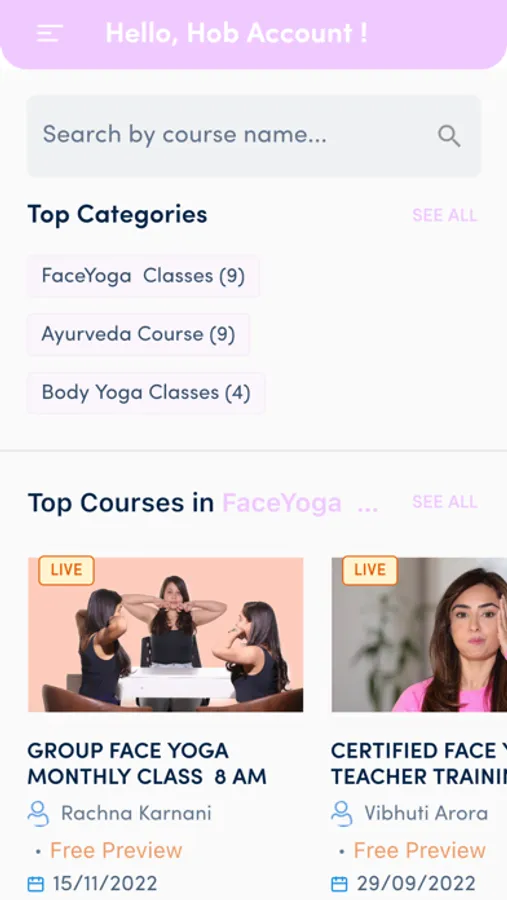Tap Free Preview under Rachna Karnani
This screenshot has height=900, width=507.
click(x=116, y=850)
